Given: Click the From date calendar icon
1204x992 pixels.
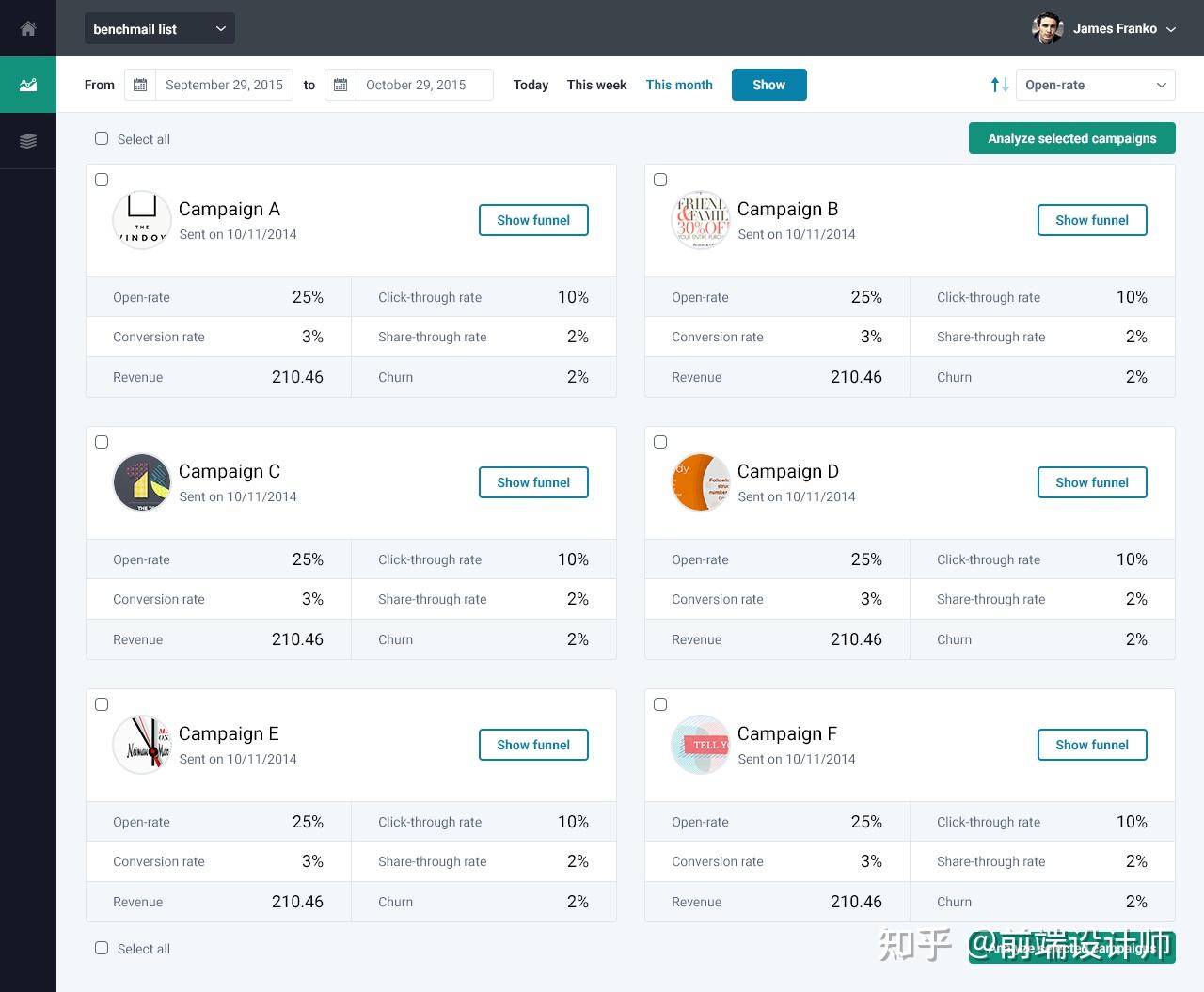Looking at the screenshot, I should [x=140, y=85].
